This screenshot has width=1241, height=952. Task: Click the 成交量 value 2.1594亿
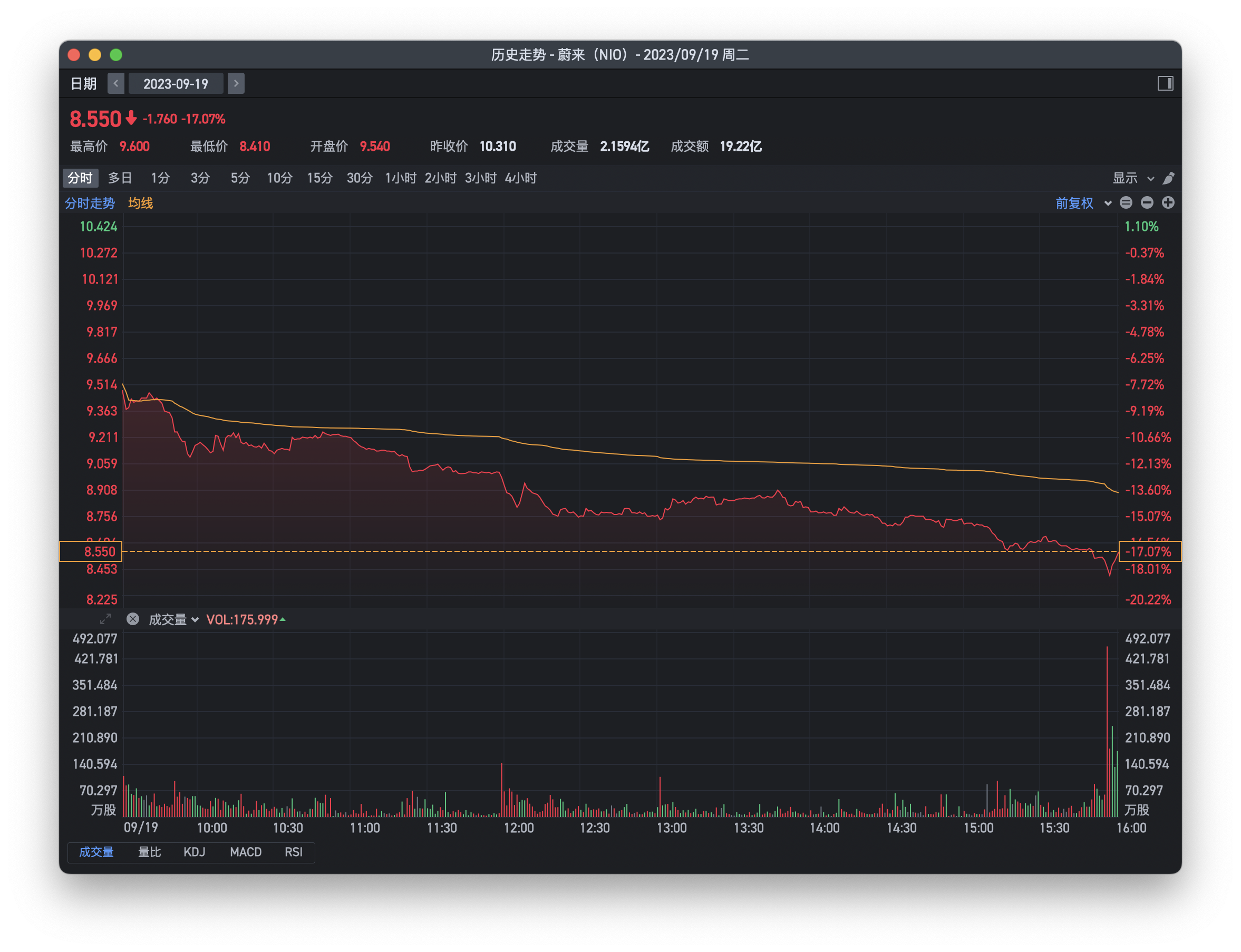coord(625,146)
